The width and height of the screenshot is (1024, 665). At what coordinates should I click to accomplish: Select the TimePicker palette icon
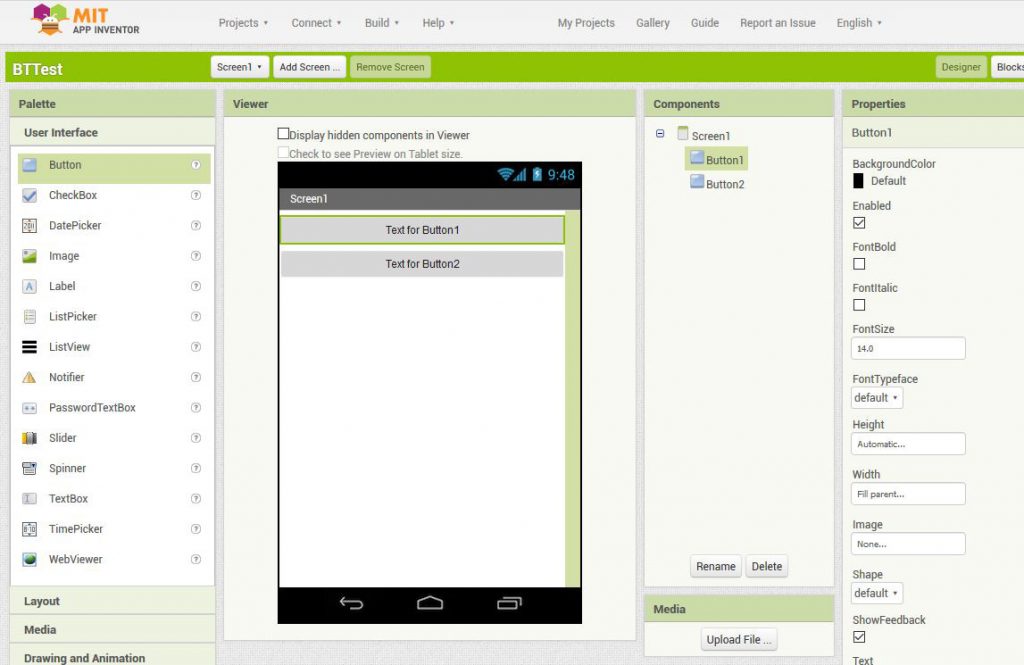click(x=29, y=529)
